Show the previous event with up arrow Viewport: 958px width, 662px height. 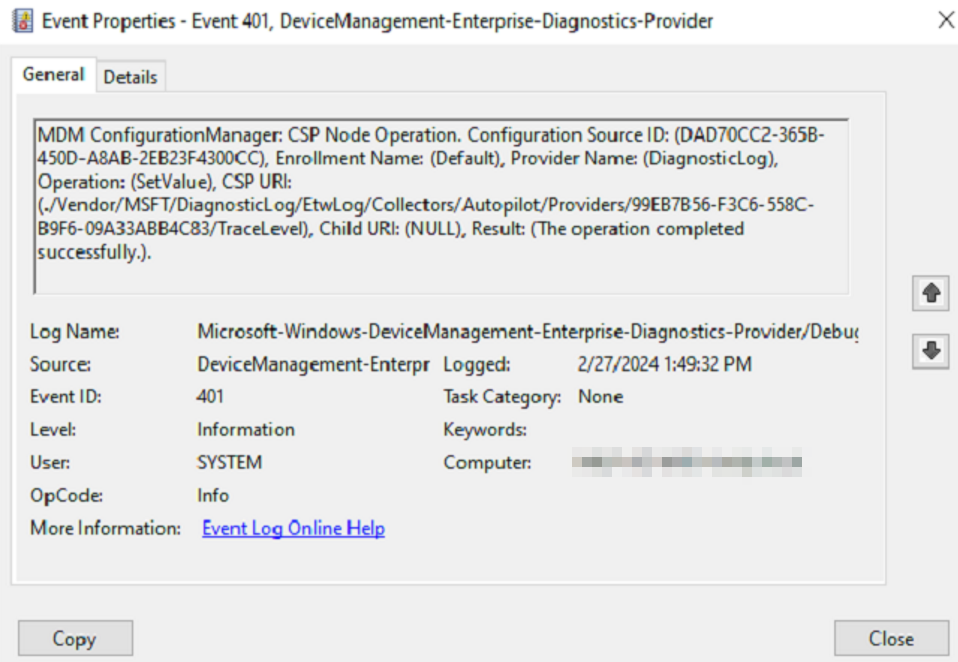click(x=931, y=293)
